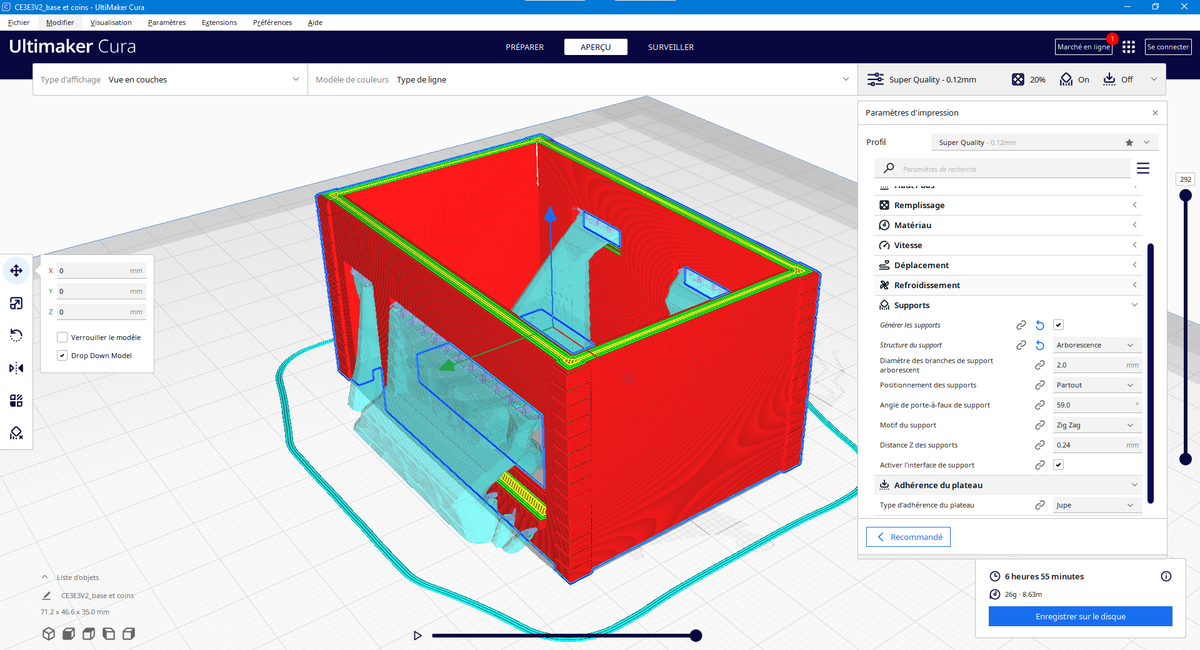This screenshot has width=1200, height=650.
Task: Open the Modifier menu
Action: tap(60, 22)
